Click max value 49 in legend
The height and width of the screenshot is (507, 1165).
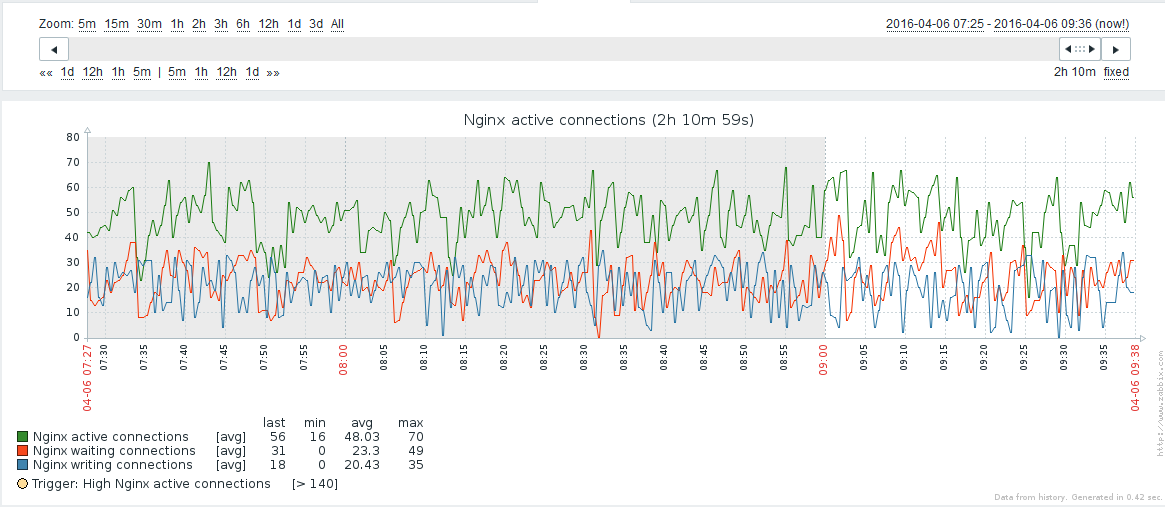click(415, 451)
